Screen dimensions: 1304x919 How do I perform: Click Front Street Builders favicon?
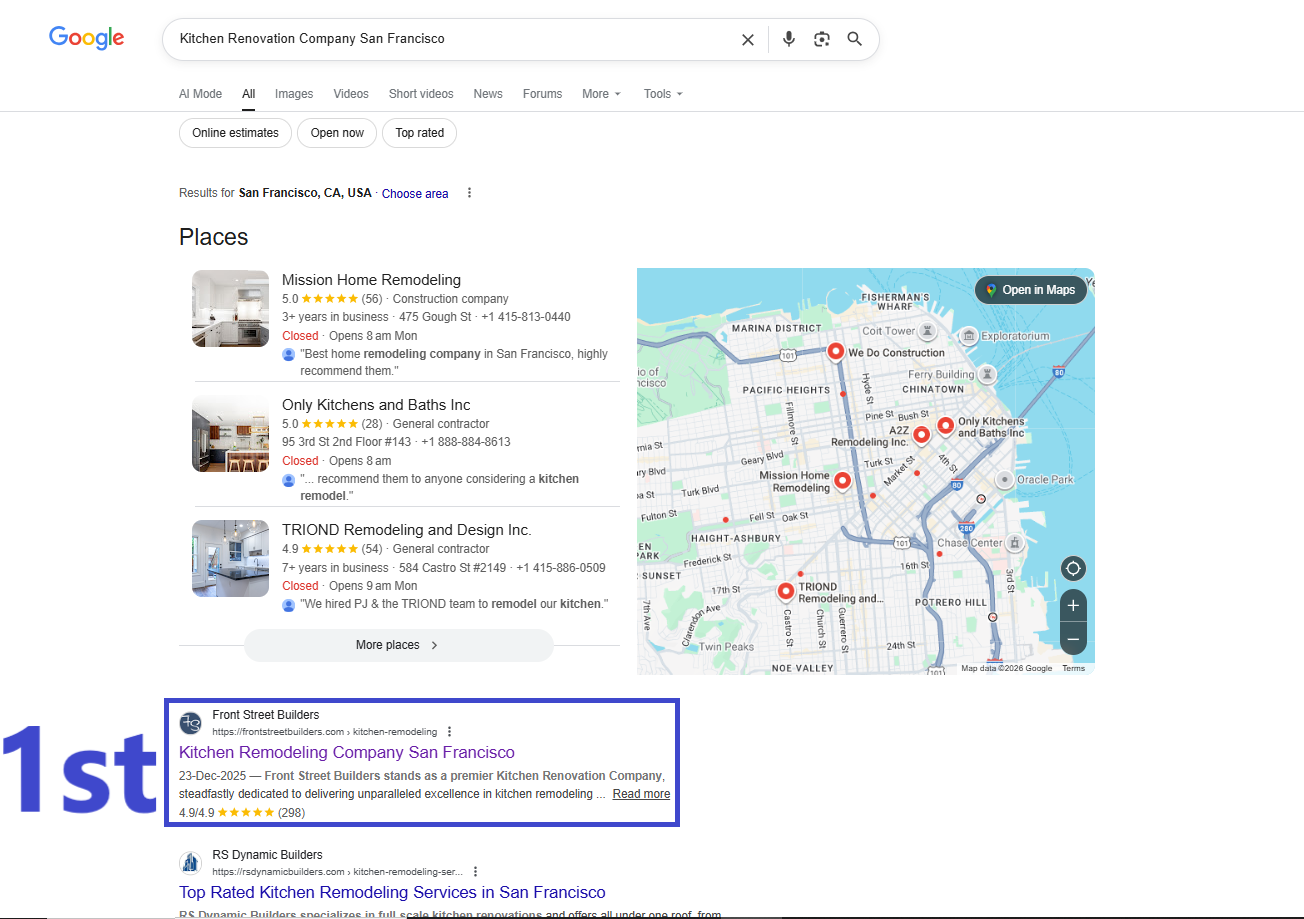(x=191, y=723)
